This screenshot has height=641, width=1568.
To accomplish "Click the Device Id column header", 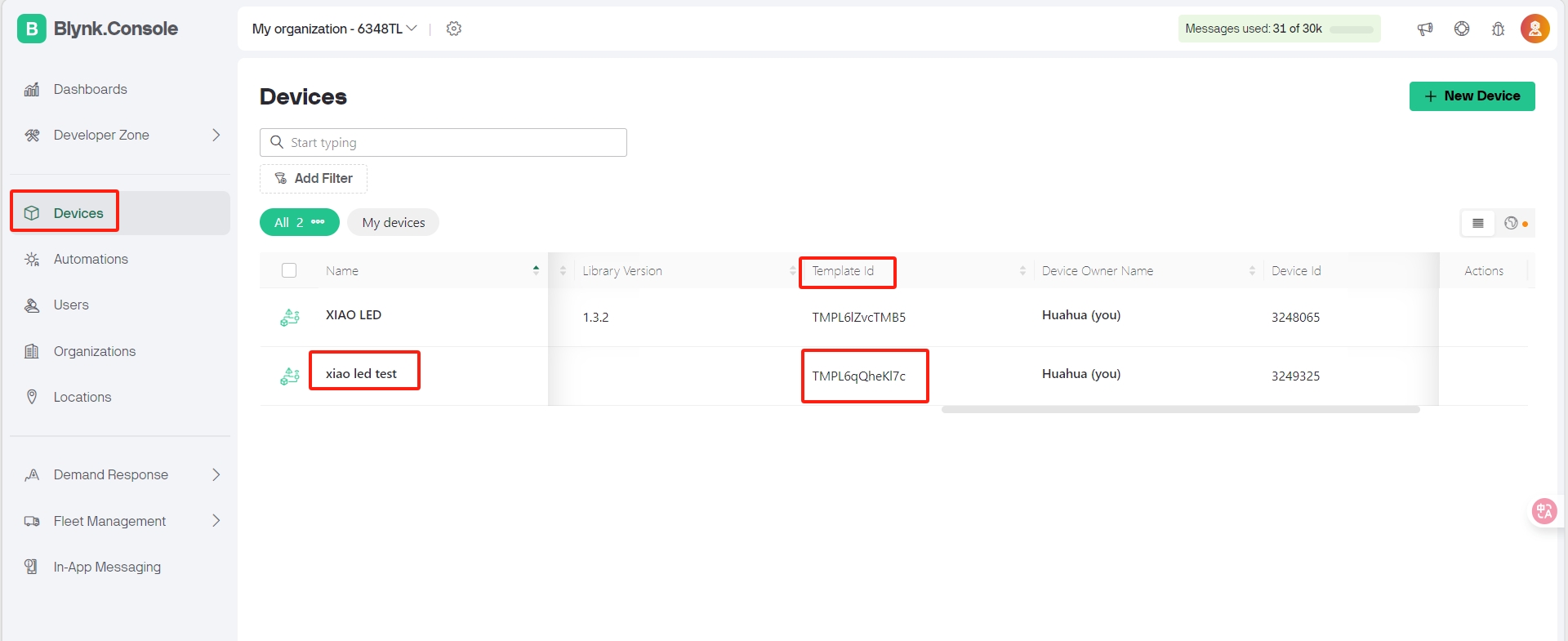I will (1296, 270).
